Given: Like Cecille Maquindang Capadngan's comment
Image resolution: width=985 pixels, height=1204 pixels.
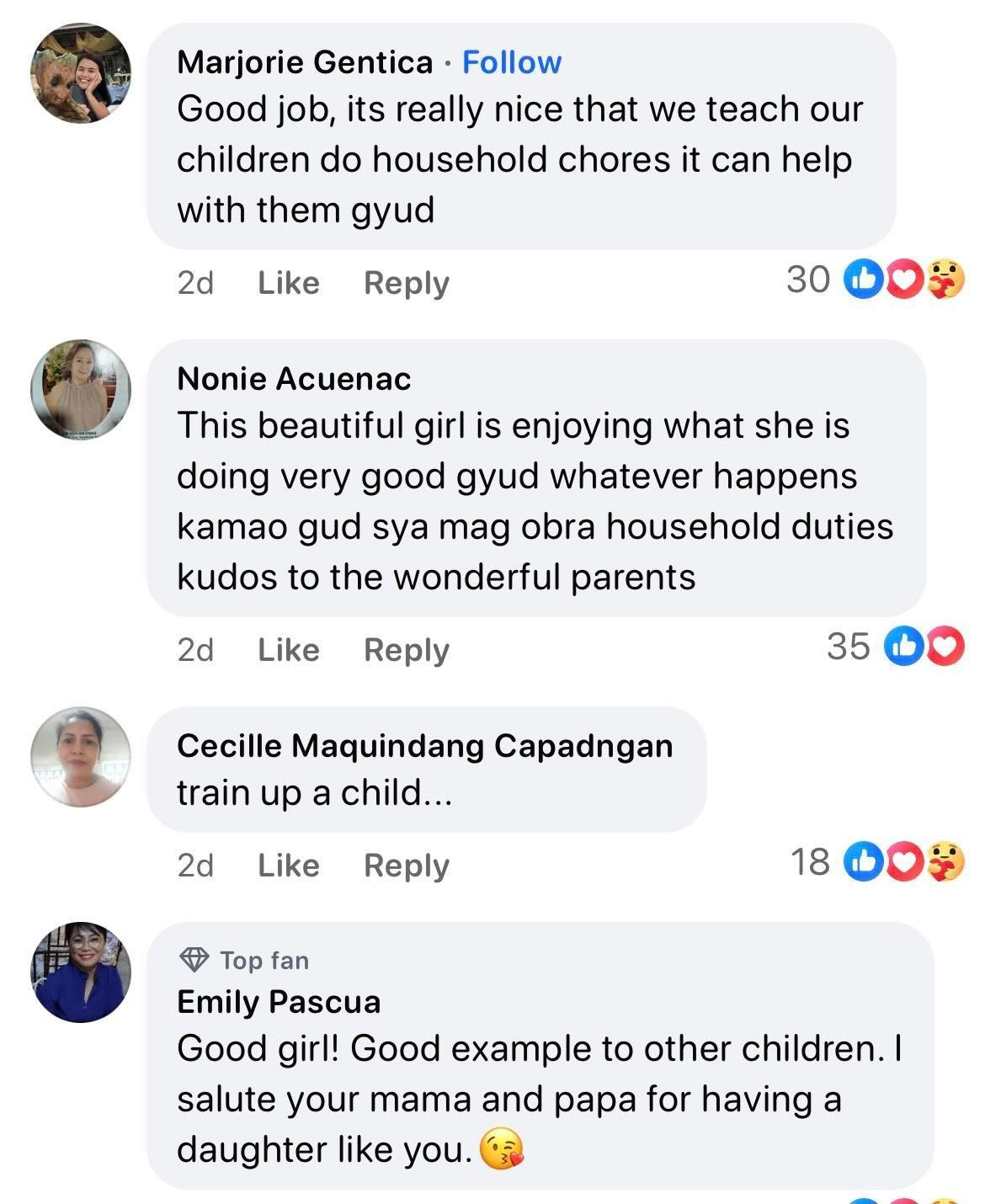Looking at the screenshot, I should (x=288, y=866).
